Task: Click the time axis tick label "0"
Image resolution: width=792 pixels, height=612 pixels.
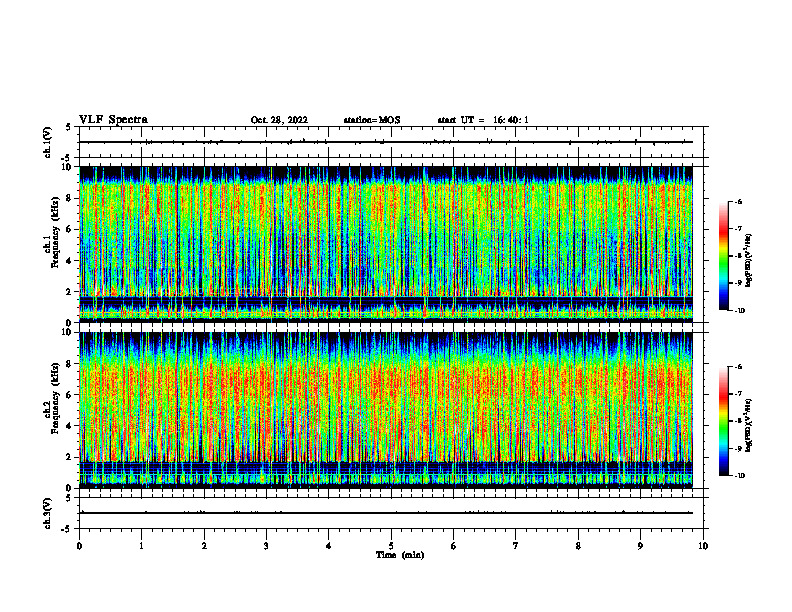Action: [x=79, y=546]
